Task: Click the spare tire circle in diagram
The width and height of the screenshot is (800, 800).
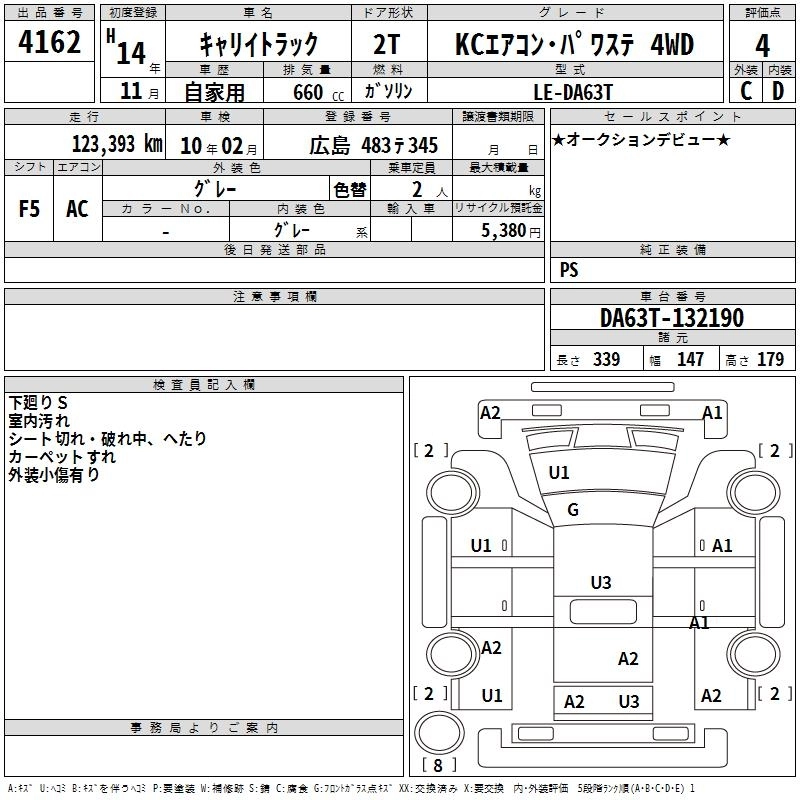Action: (439, 733)
